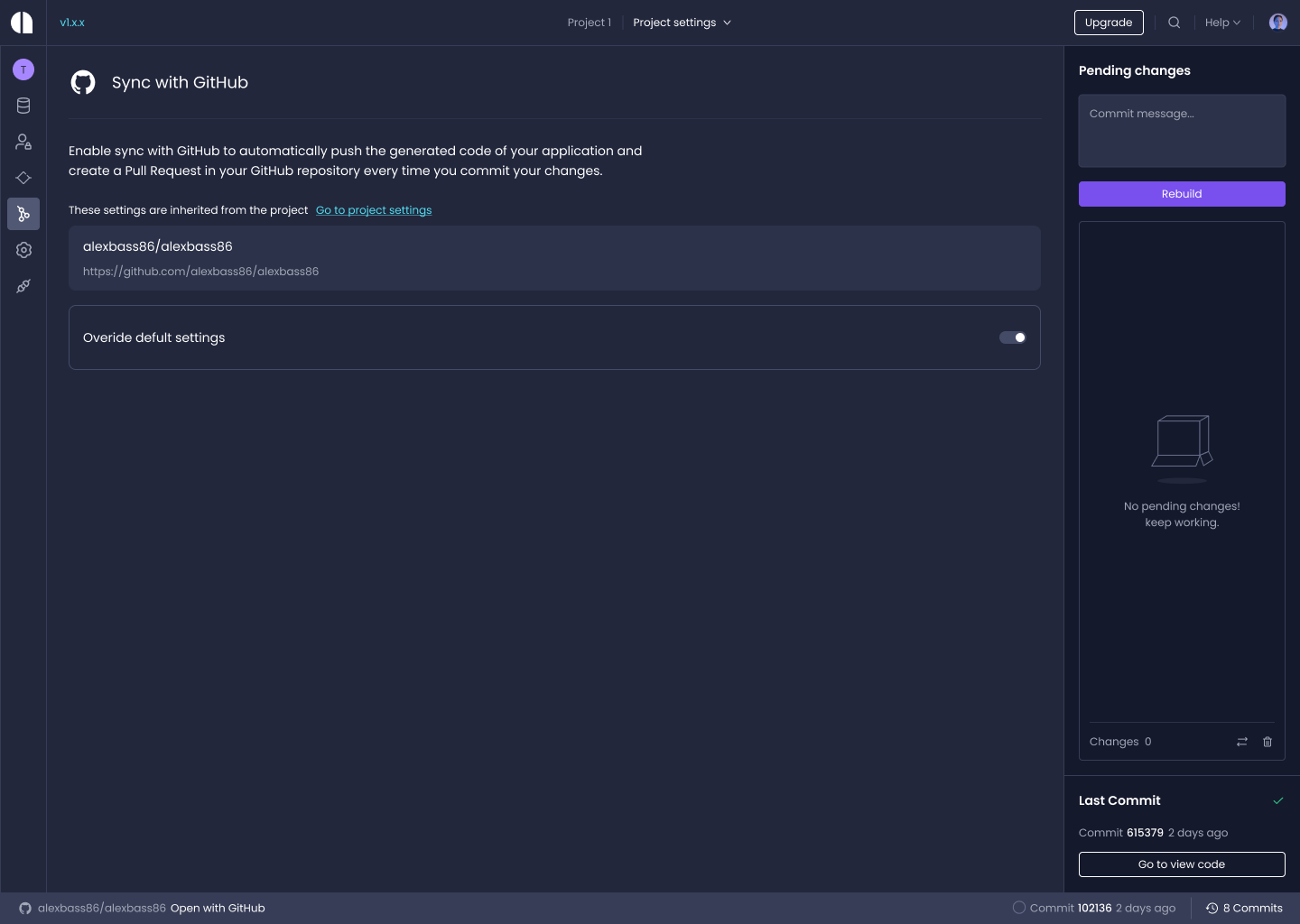Click the Rebuild button
The image size is (1300, 924).
(x=1182, y=194)
